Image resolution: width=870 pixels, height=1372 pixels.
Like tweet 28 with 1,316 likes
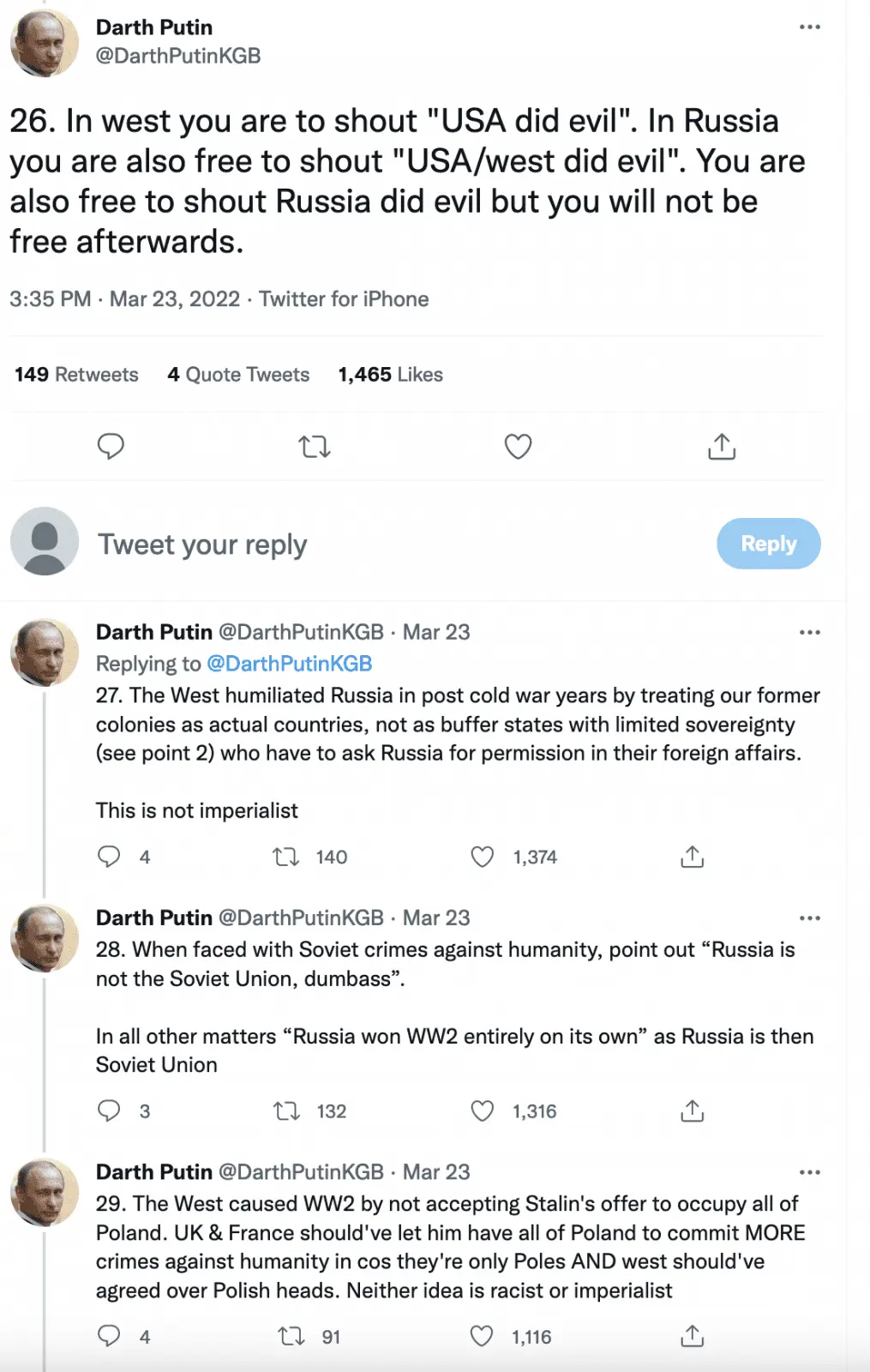pyautogui.click(x=483, y=1111)
